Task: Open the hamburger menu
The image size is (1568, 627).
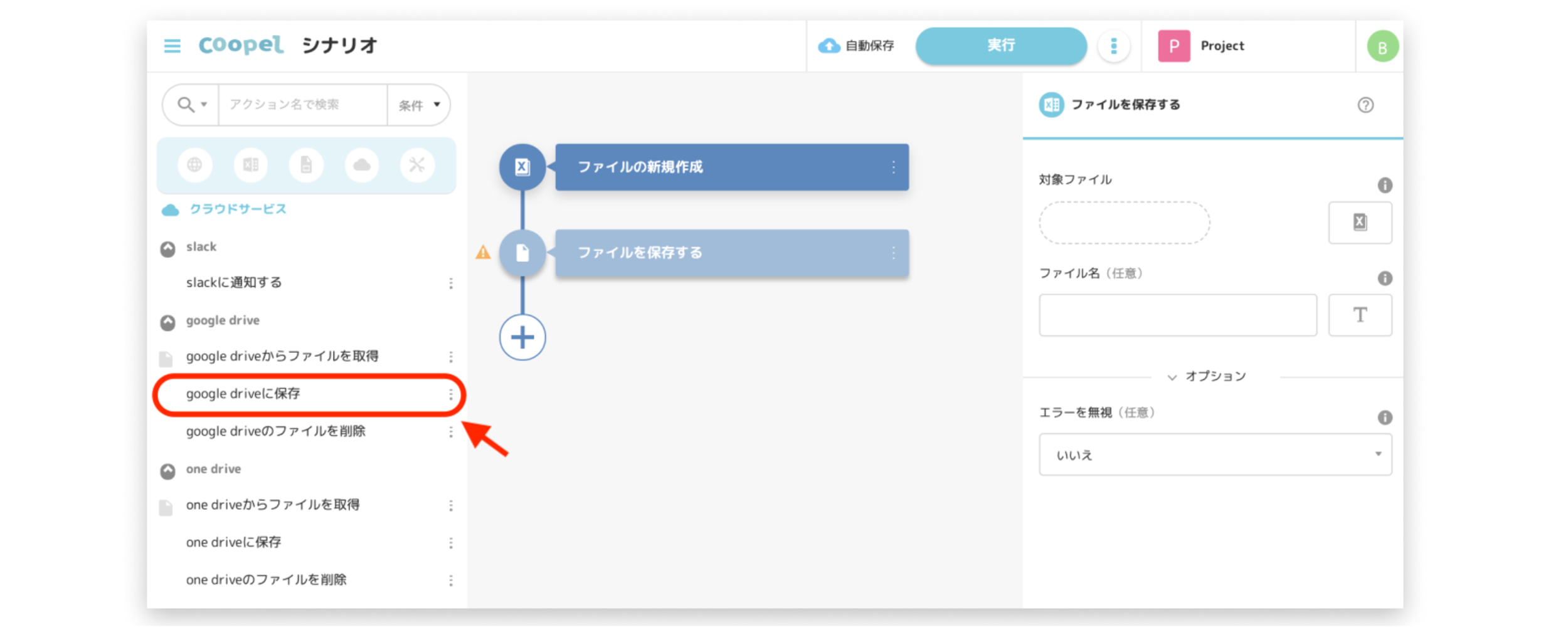Action: coord(172,46)
